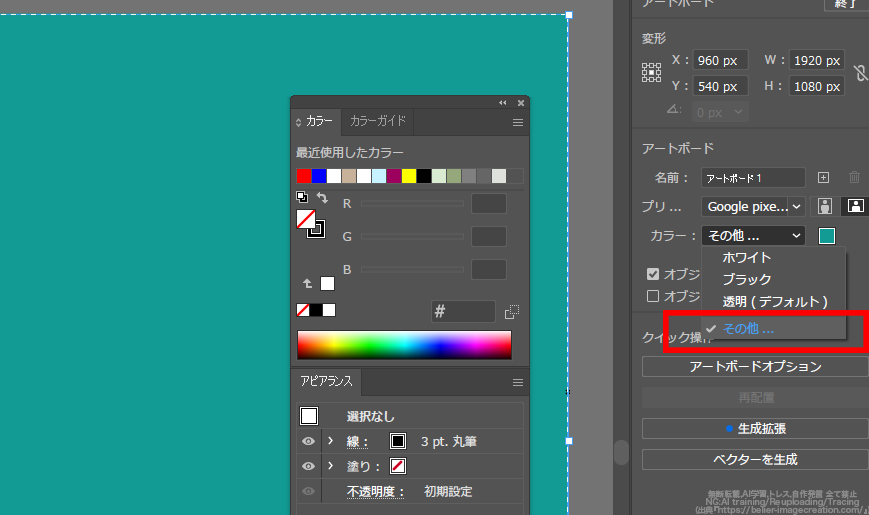Click the ベクターを生成 button
Image resolution: width=869 pixels, height=515 pixels.
pos(755,460)
